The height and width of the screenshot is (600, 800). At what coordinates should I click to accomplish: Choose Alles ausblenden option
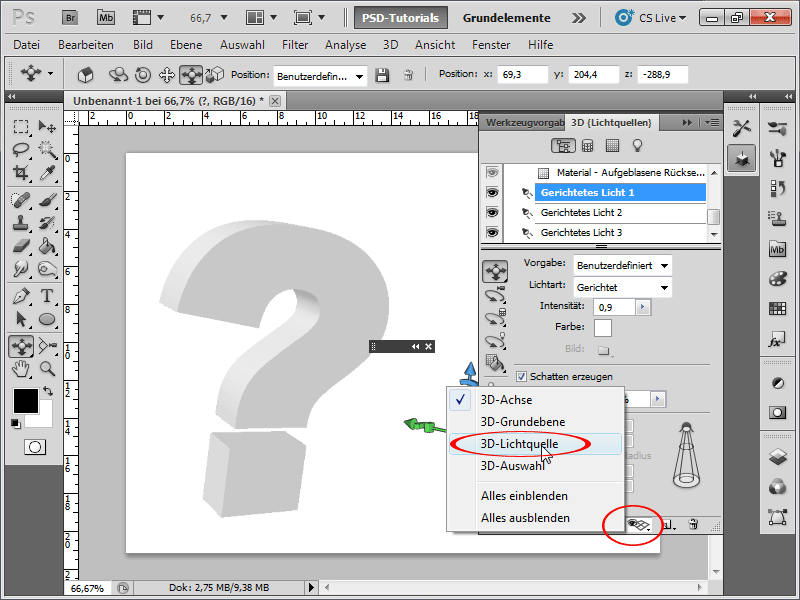(x=535, y=517)
